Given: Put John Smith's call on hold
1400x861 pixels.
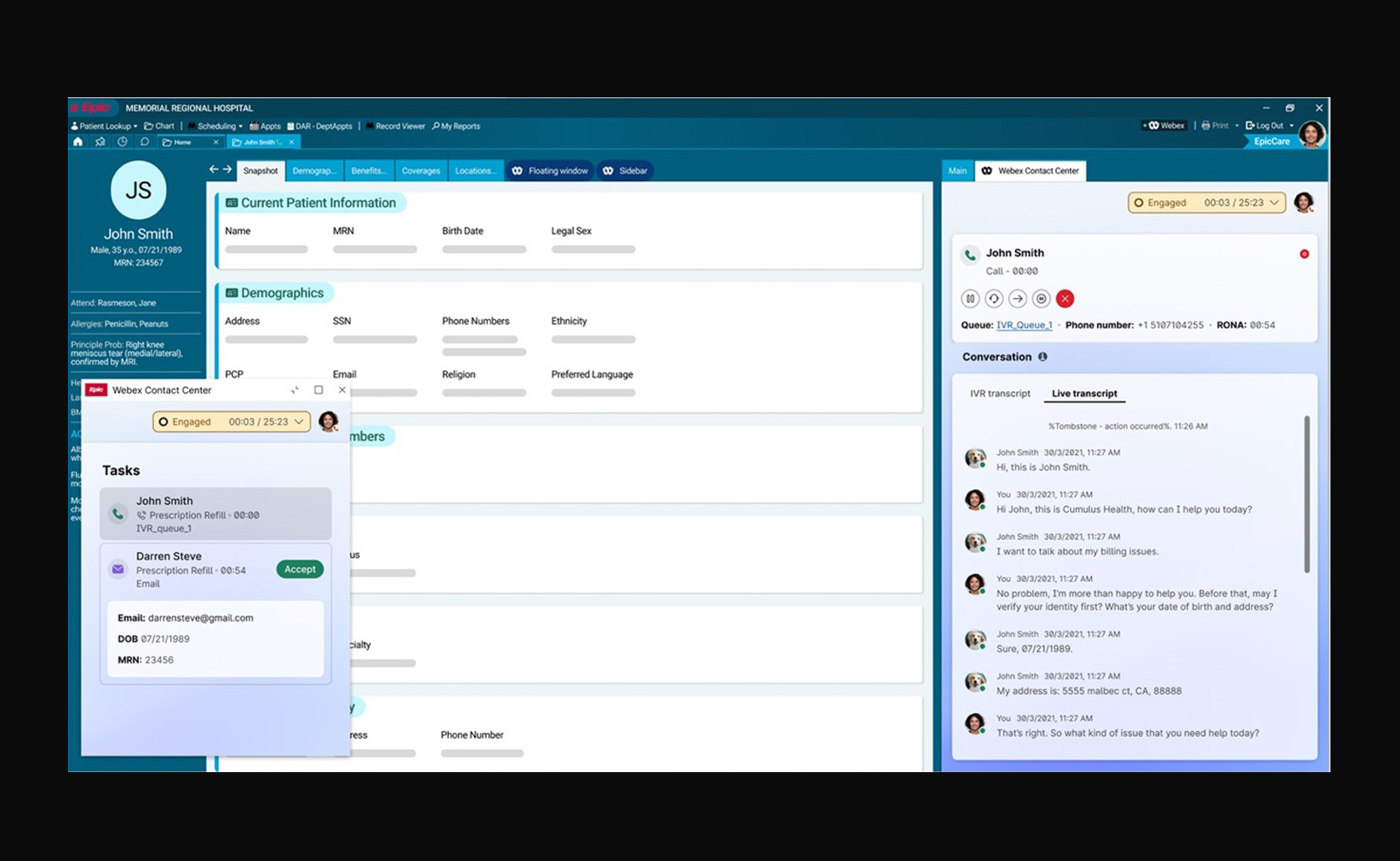Looking at the screenshot, I should (970, 299).
